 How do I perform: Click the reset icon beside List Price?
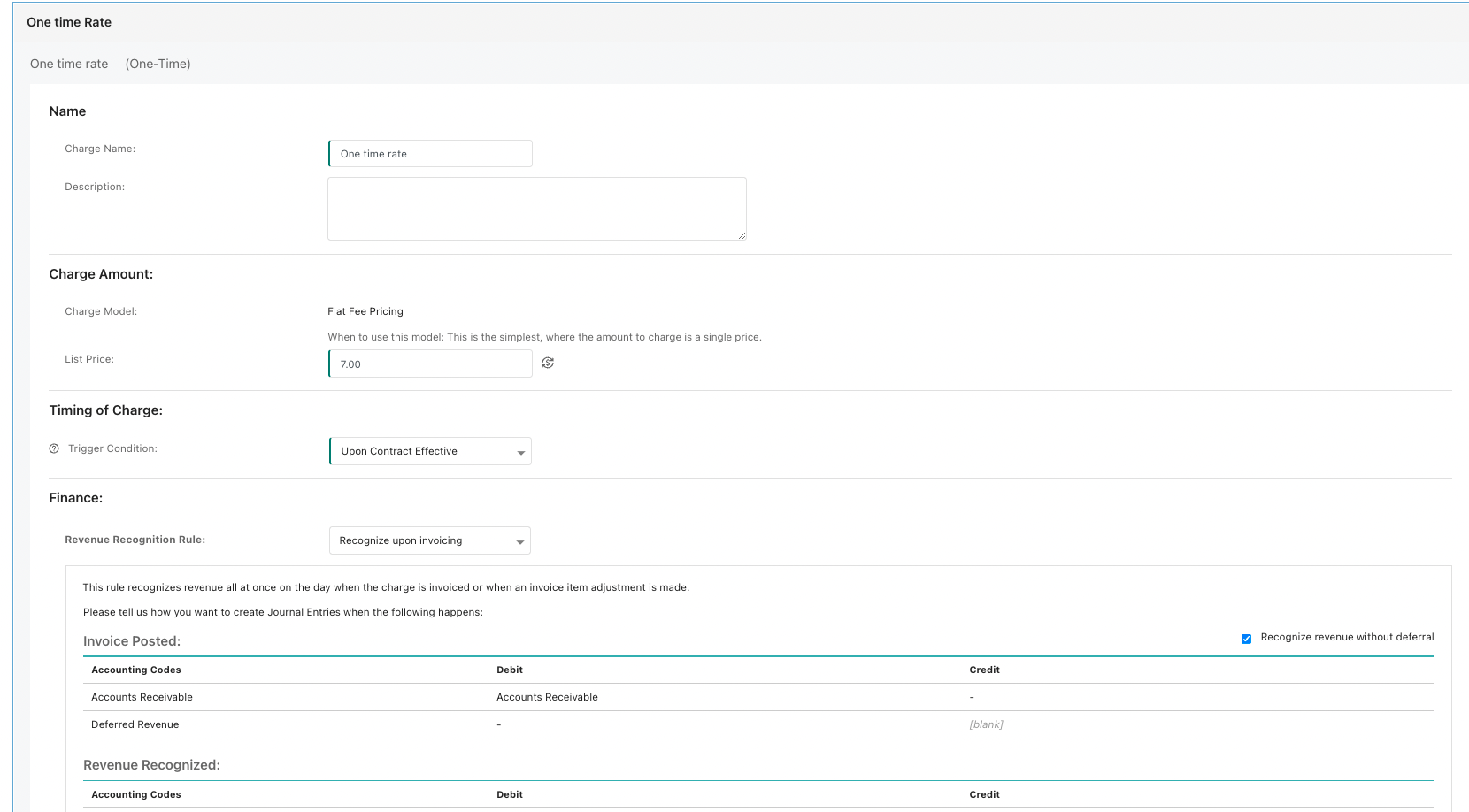(x=548, y=363)
